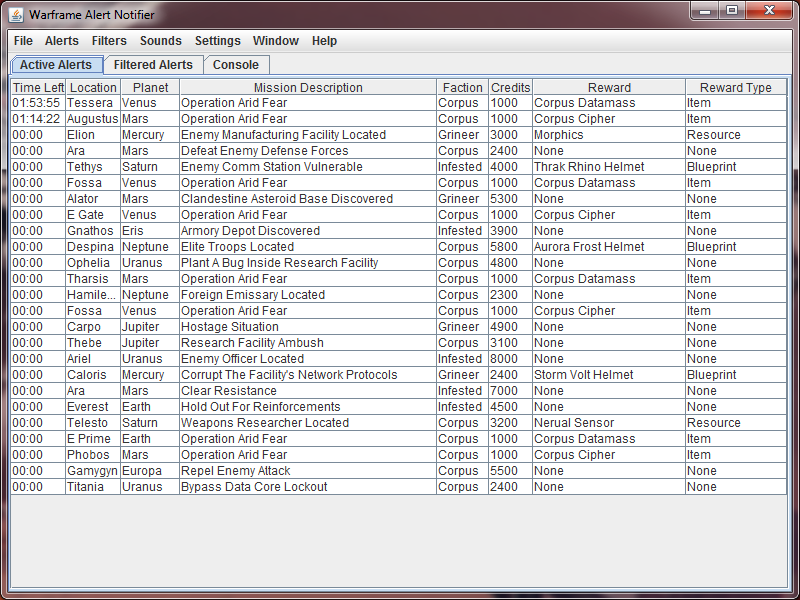This screenshot has width=800, height=600.
Task: Switch to the Filtered Alerts tab
Action: point(153,65)
